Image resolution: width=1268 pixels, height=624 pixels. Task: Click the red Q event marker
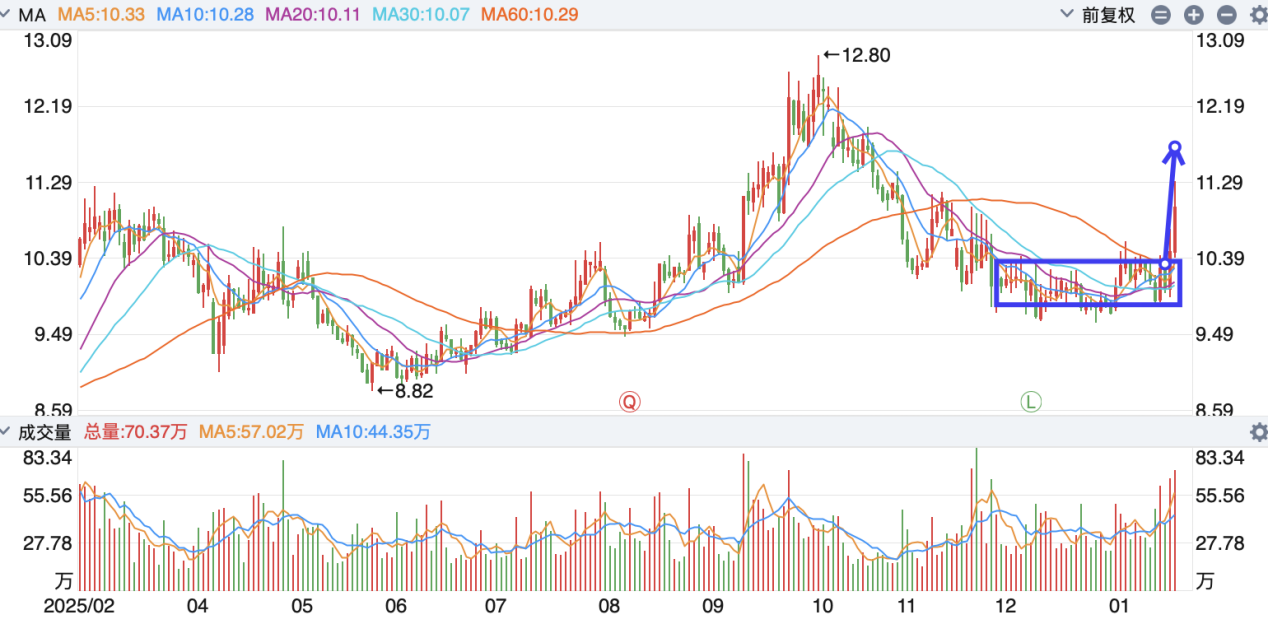629,401
